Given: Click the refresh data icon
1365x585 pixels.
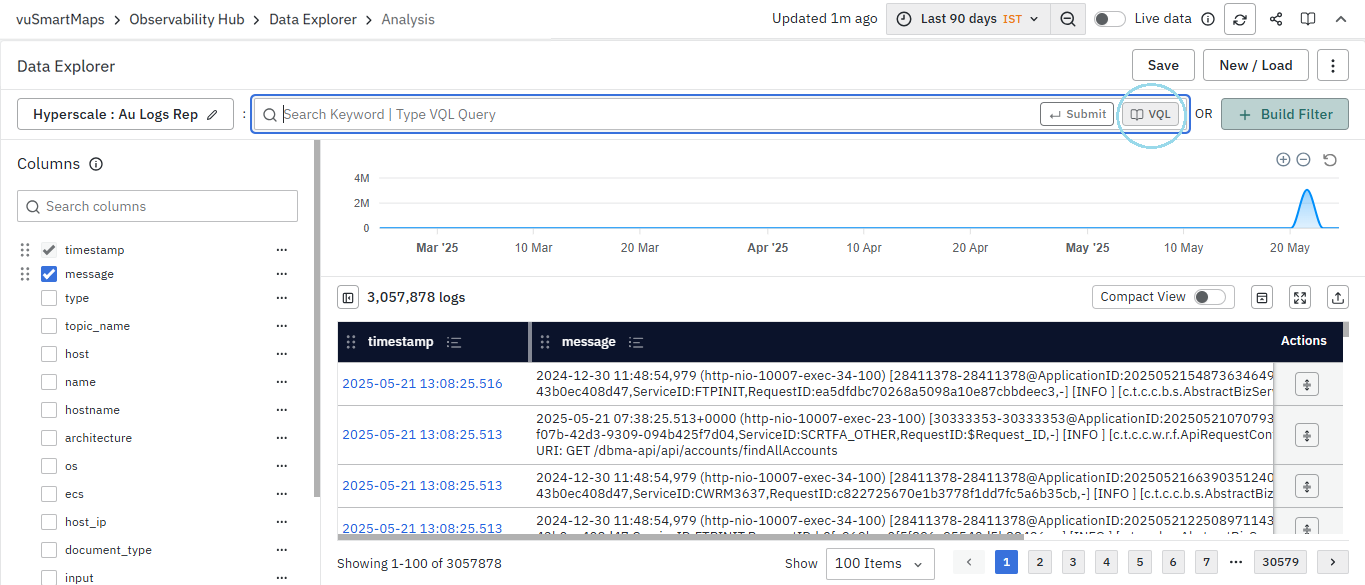Looking at the screenshot, I should 1241,19.
